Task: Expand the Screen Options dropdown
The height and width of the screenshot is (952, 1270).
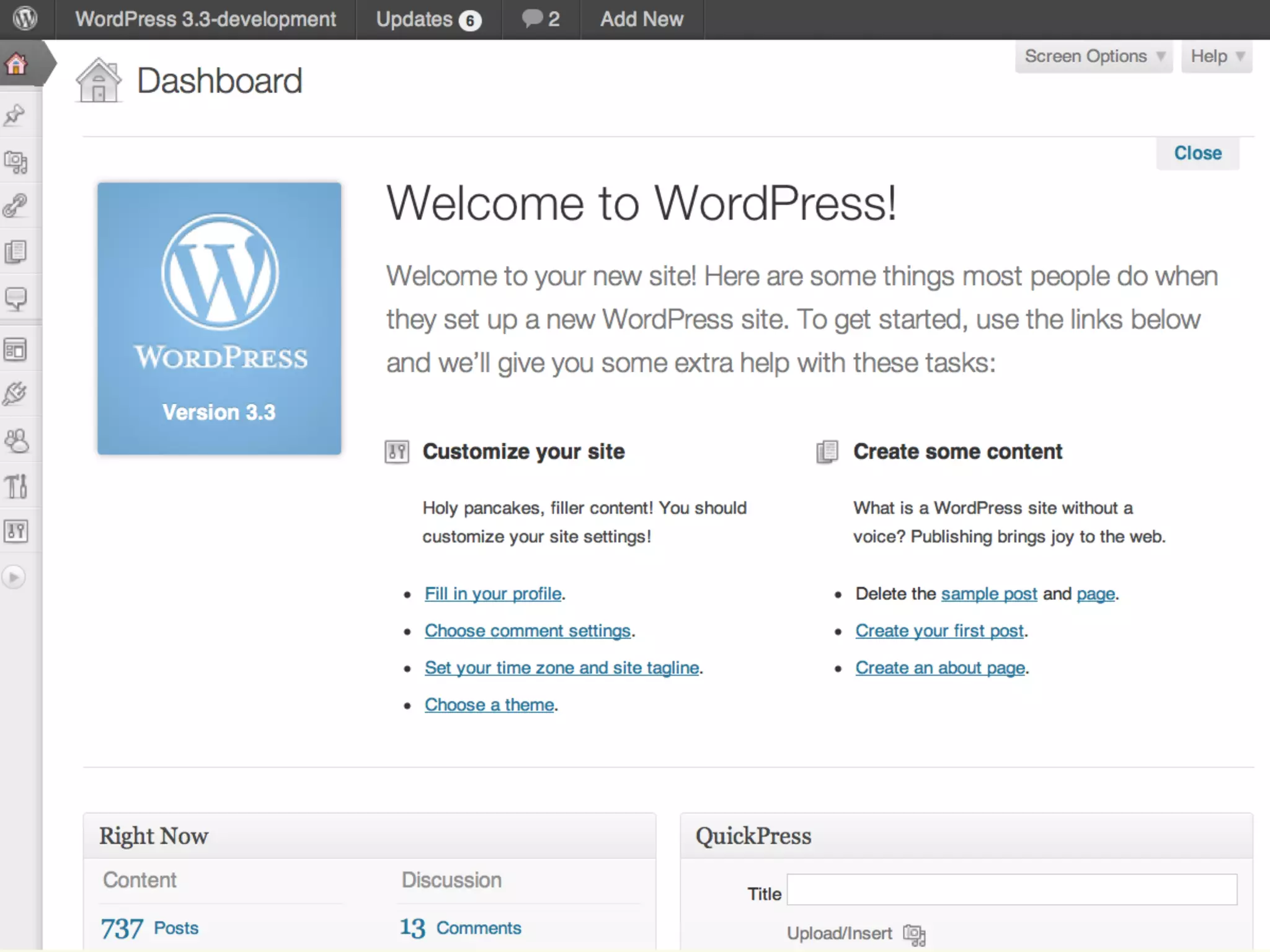Action: click(x=1094, y=56)
